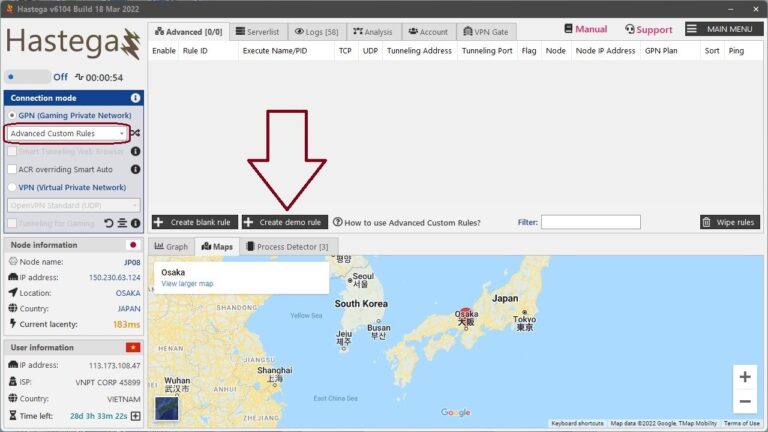Click the Enable column header
The image size is (768, 432).
[x=164, y=50]
